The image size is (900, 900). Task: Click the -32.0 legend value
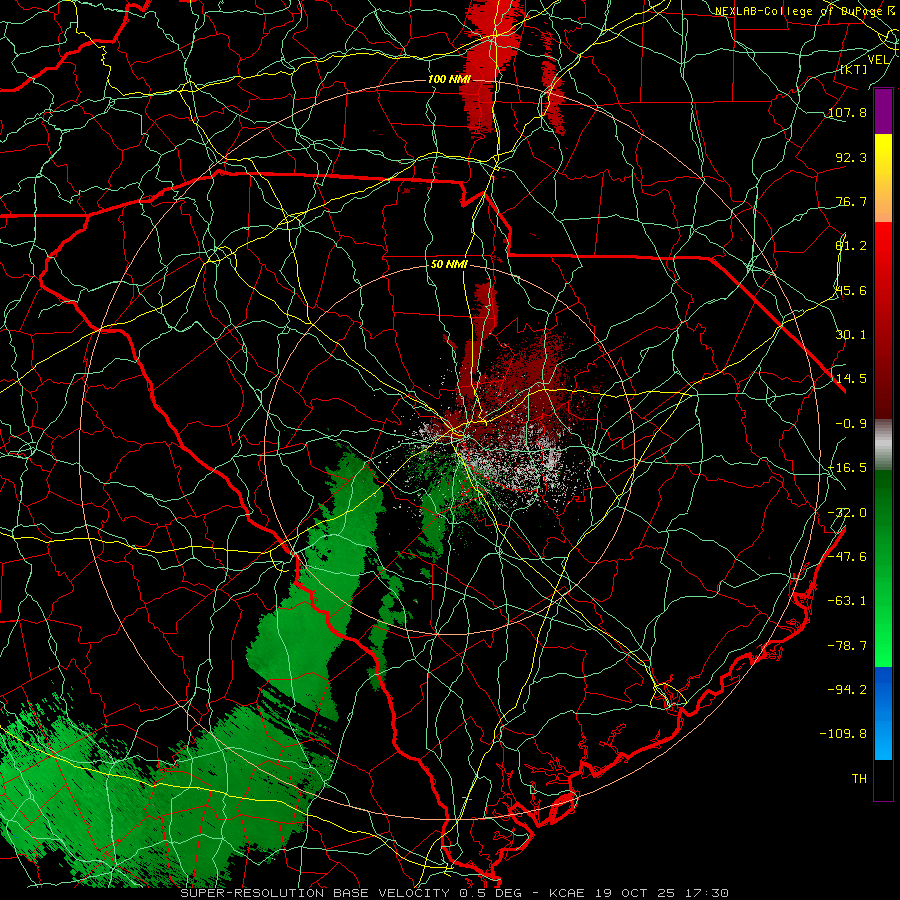coord(848,513)
